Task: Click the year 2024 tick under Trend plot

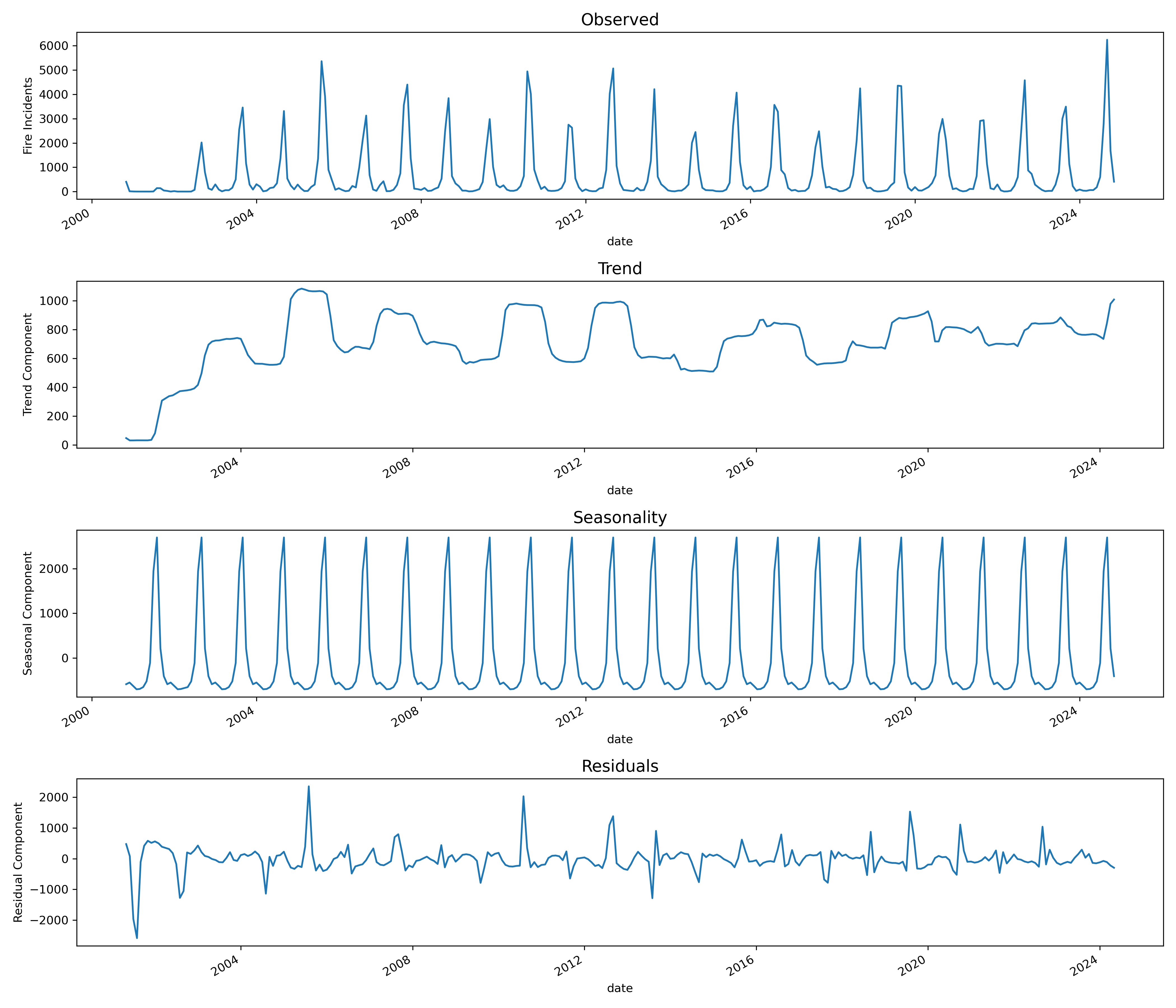Action: point(1085,468)
